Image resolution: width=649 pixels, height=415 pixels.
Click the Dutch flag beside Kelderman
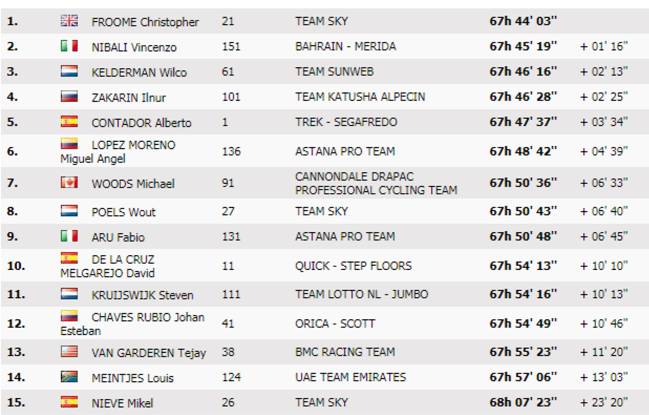tap(69, 71)
